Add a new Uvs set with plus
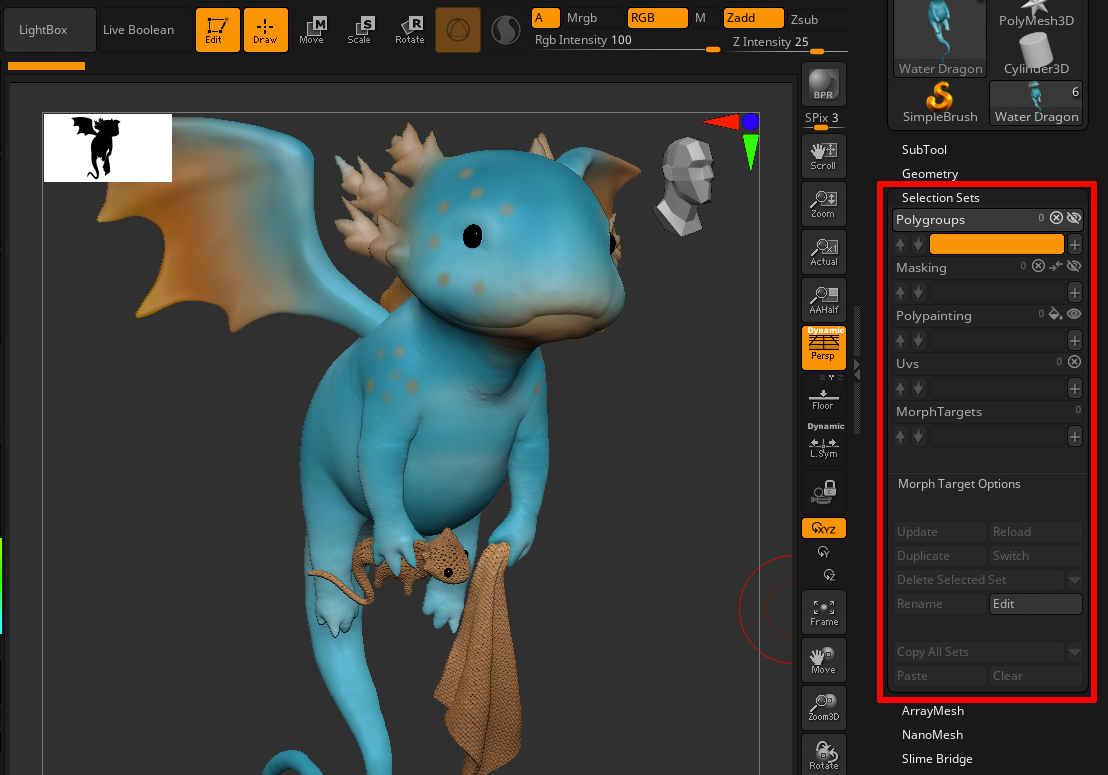This screenshot has height=775, width=1108. (x=1074, y=389)
